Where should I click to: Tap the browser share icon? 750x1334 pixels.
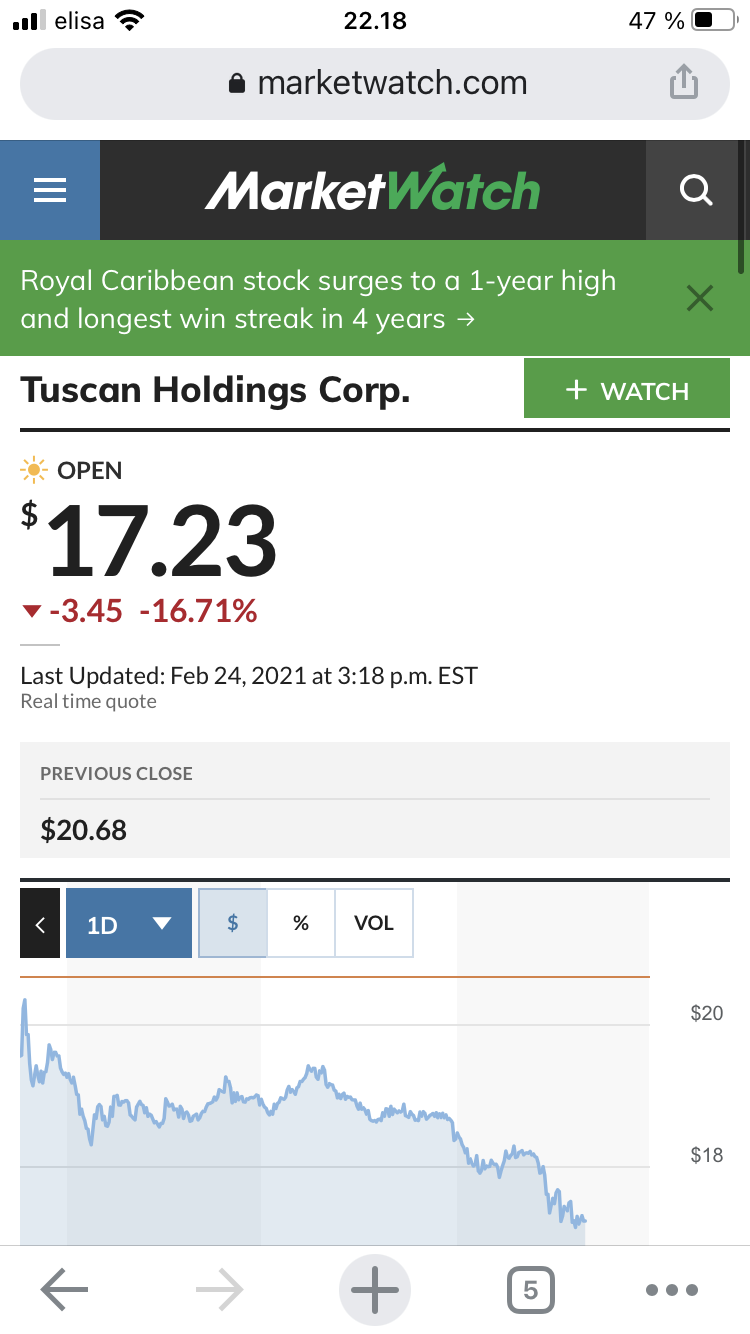[x=683, y=83]
